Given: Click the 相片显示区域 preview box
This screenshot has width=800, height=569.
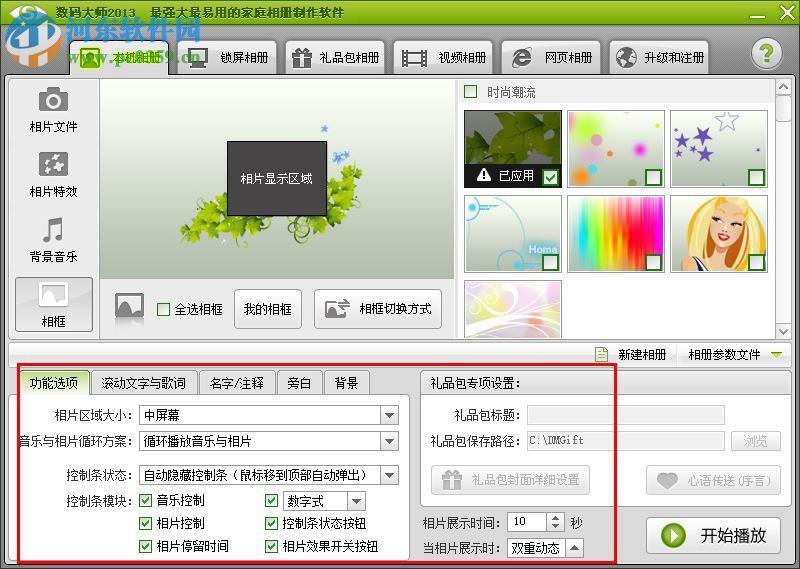Looking at the screenshot, I should point(277,179).
